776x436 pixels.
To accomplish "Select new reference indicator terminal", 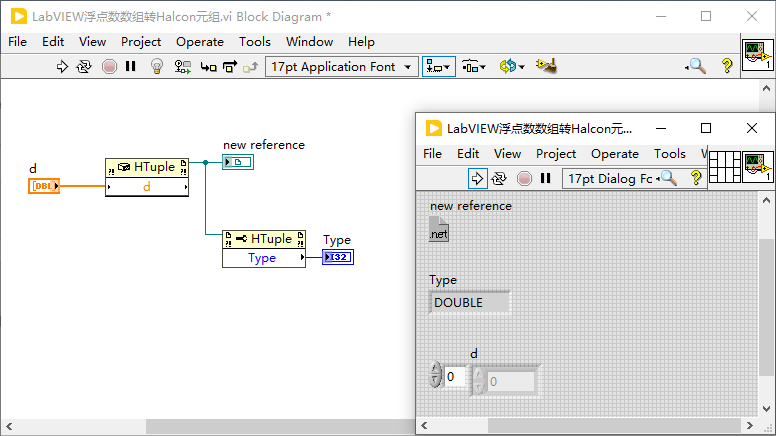I will point(238,162).
